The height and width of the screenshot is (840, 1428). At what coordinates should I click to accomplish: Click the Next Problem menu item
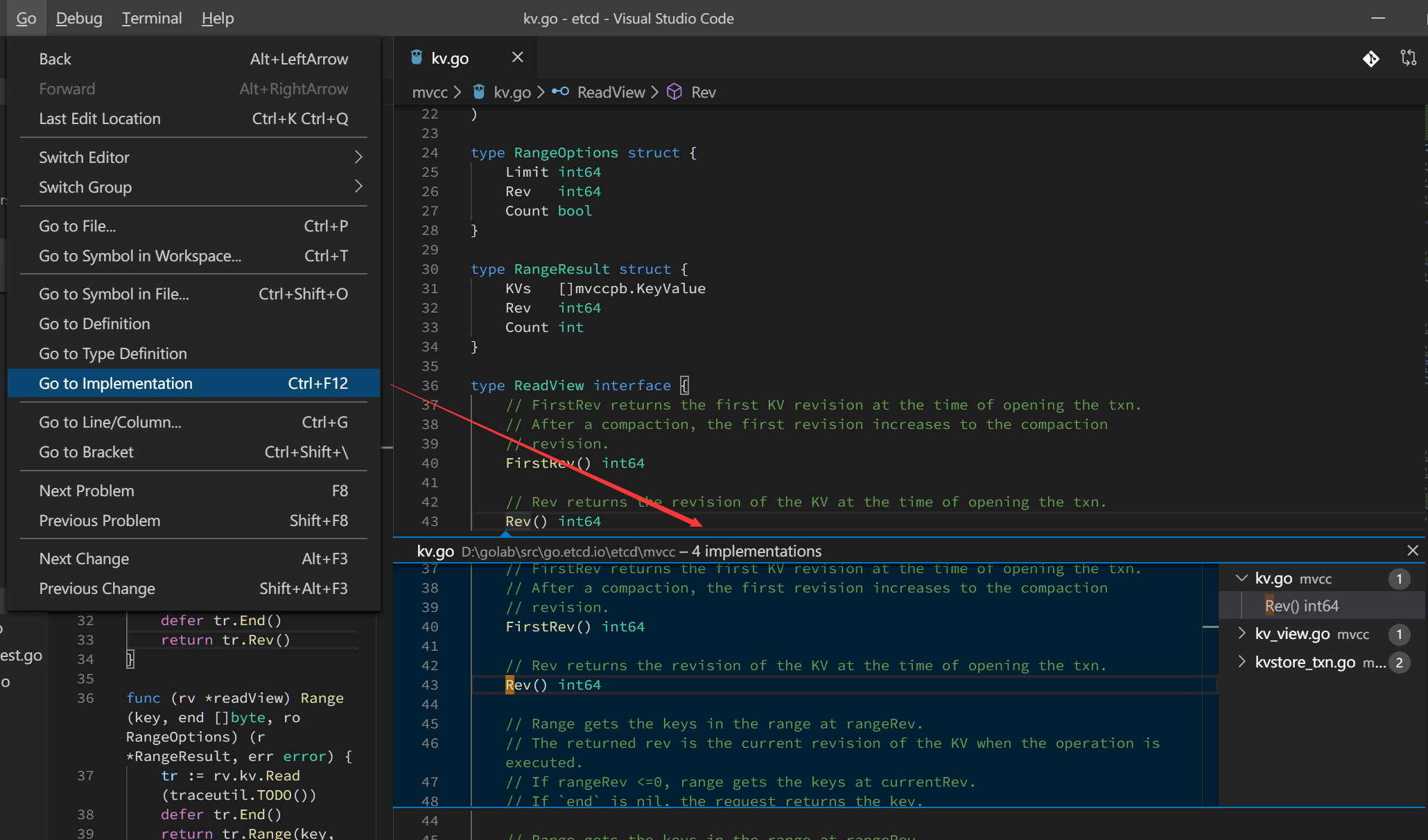click(87, 491)
